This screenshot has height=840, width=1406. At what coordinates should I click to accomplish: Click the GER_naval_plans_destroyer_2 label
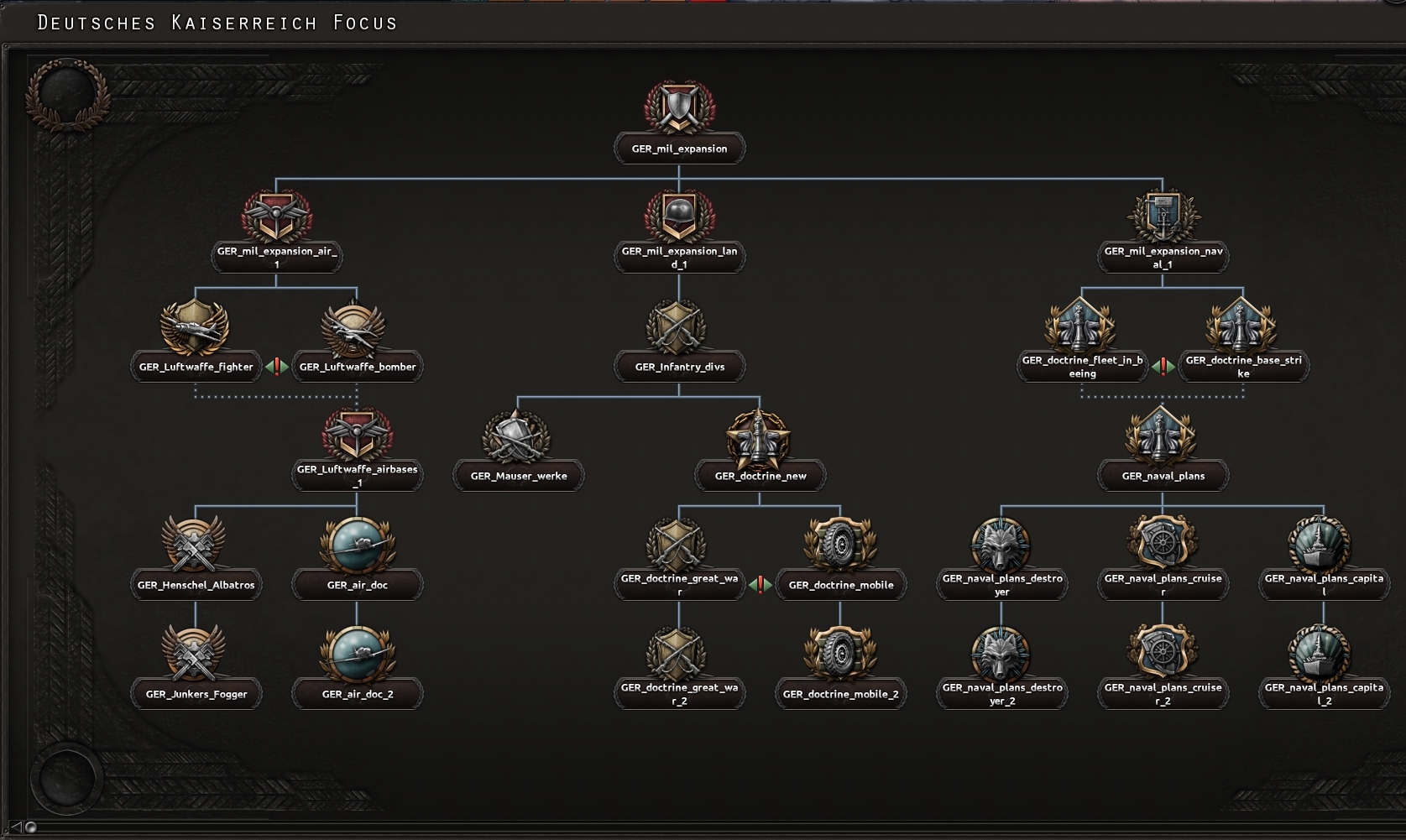[x=1002, y=694]
